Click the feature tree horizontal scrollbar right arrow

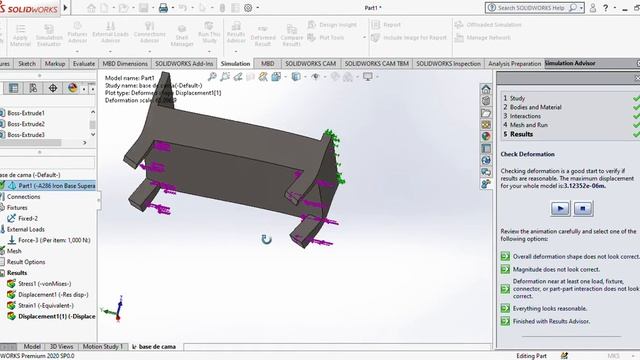84,143
